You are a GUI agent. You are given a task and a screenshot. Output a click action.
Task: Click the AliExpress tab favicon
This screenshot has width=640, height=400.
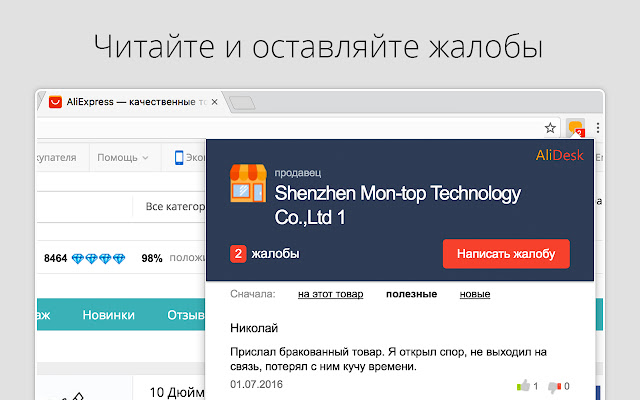click(x=55, y=102)
